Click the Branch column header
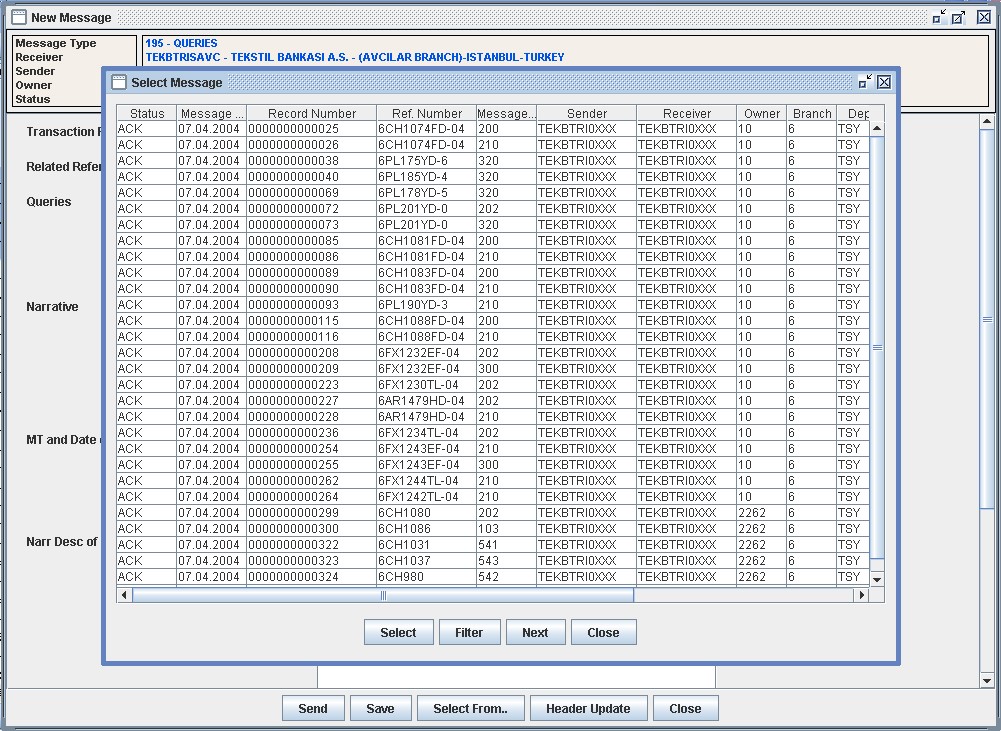Viewport: 1001px width, 731px height. (x=812, y=113)
